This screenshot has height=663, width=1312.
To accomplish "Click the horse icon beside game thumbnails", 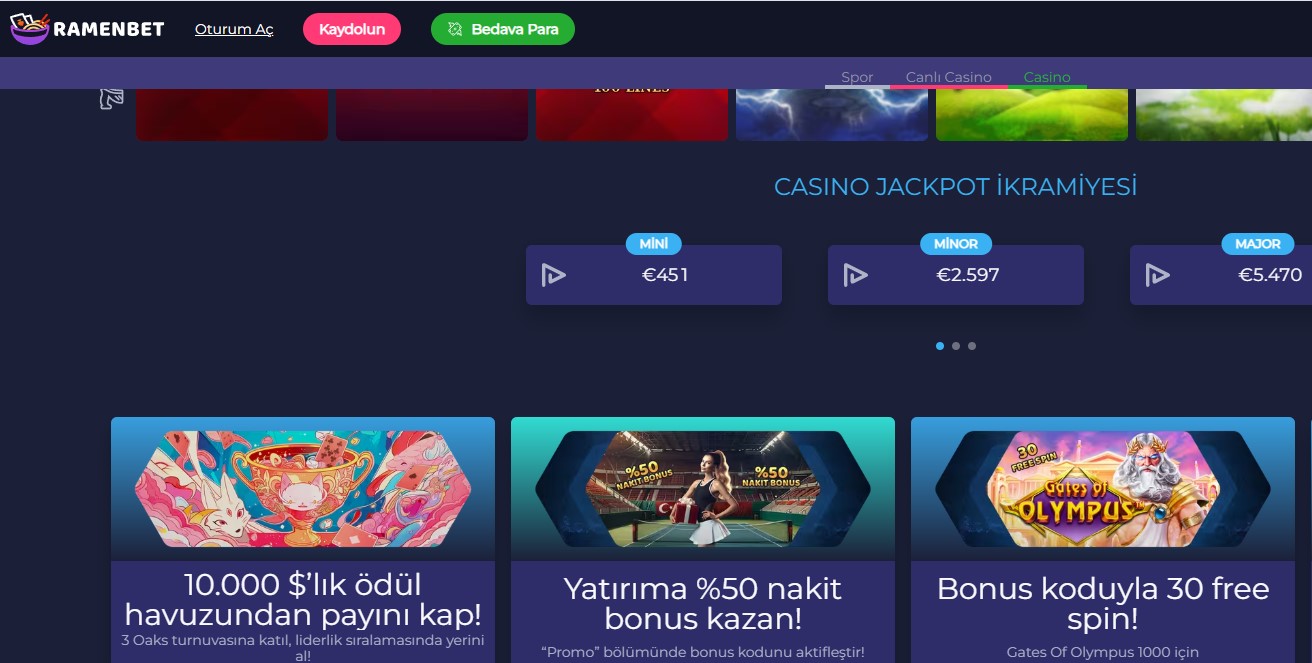I will [x=111, y=98].
